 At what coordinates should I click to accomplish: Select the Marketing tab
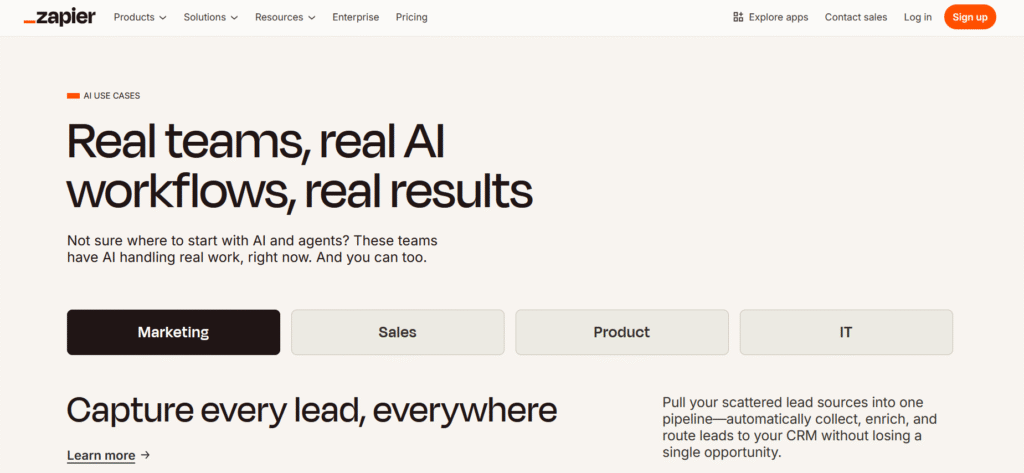(x=173, y=332)
